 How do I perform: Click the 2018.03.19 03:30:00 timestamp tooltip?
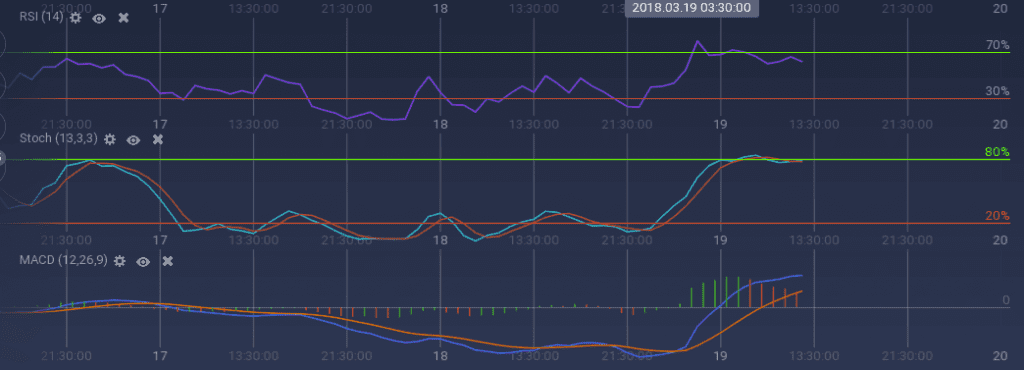[x=692, y=8]
